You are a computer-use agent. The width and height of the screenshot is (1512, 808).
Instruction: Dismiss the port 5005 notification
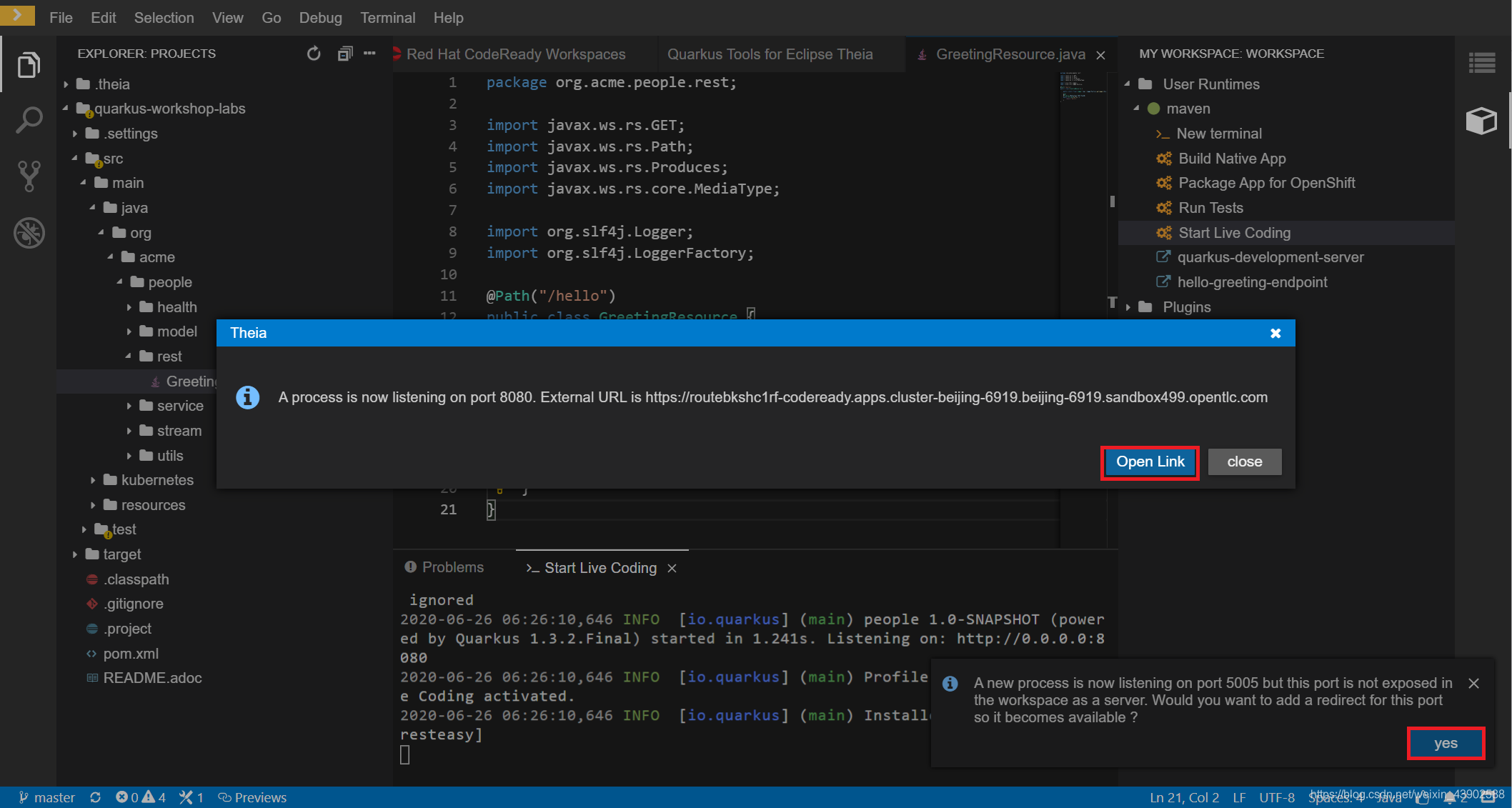coord(1473,683)
